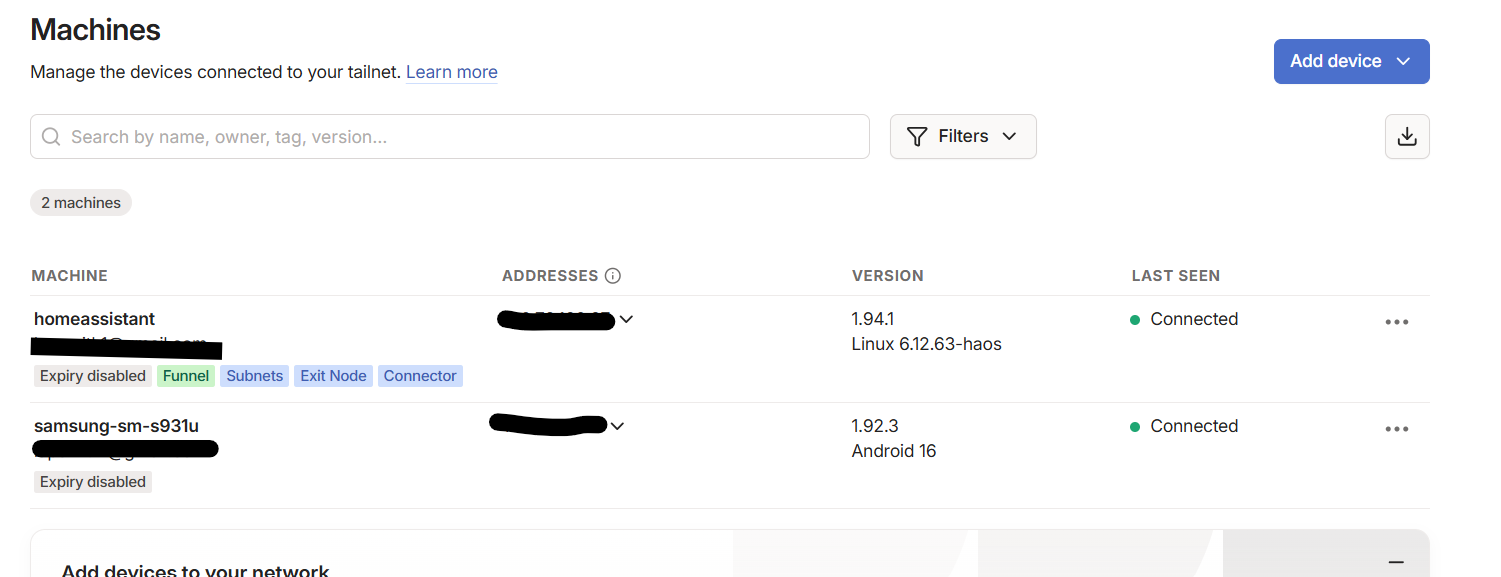Image resolution: width=1501 pixels, height=577 pixels.
Task: Click the homeassistant machine name
Action: tap(94, 319)
